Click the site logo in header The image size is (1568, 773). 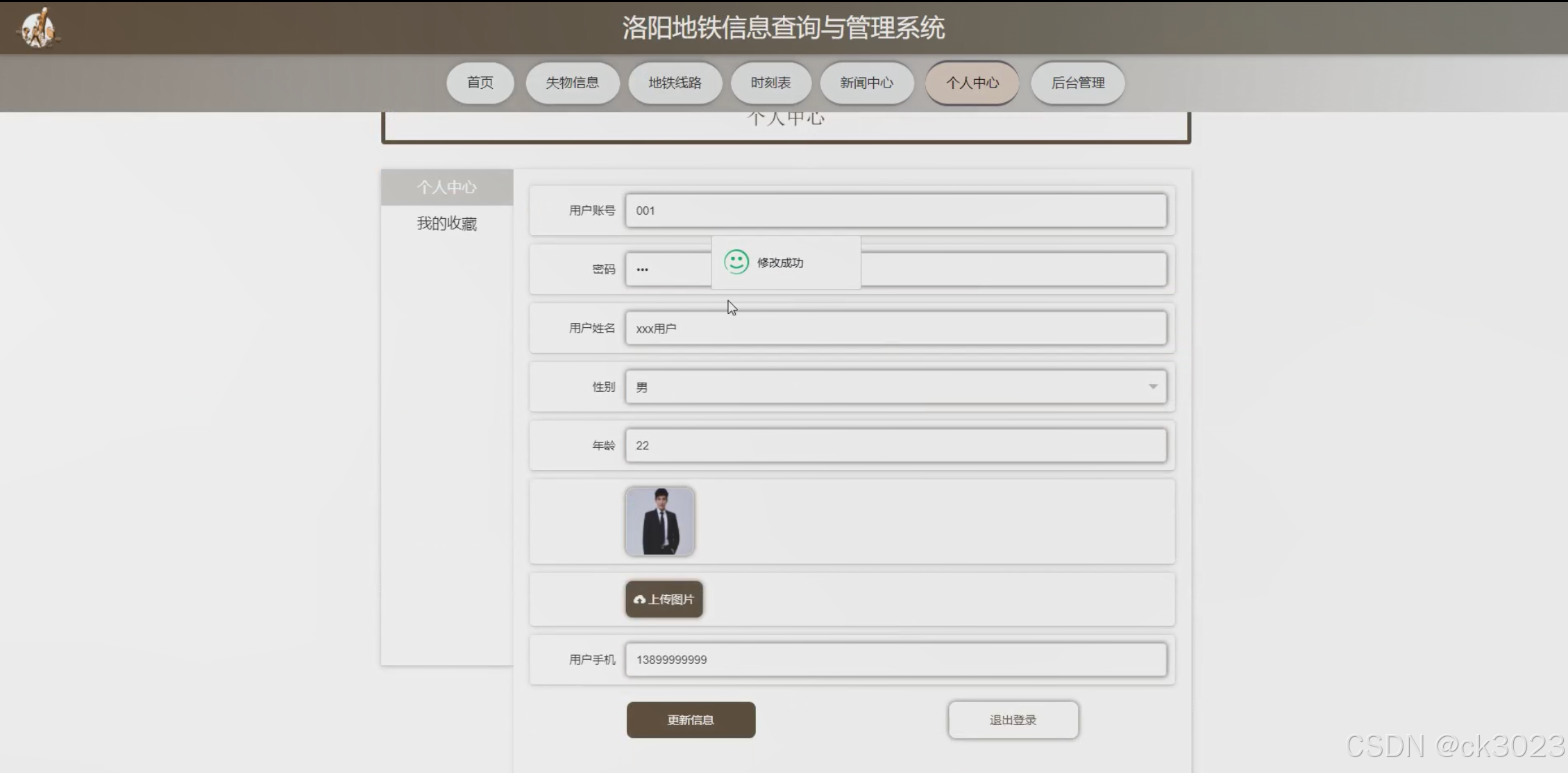[x=38, y=28]
